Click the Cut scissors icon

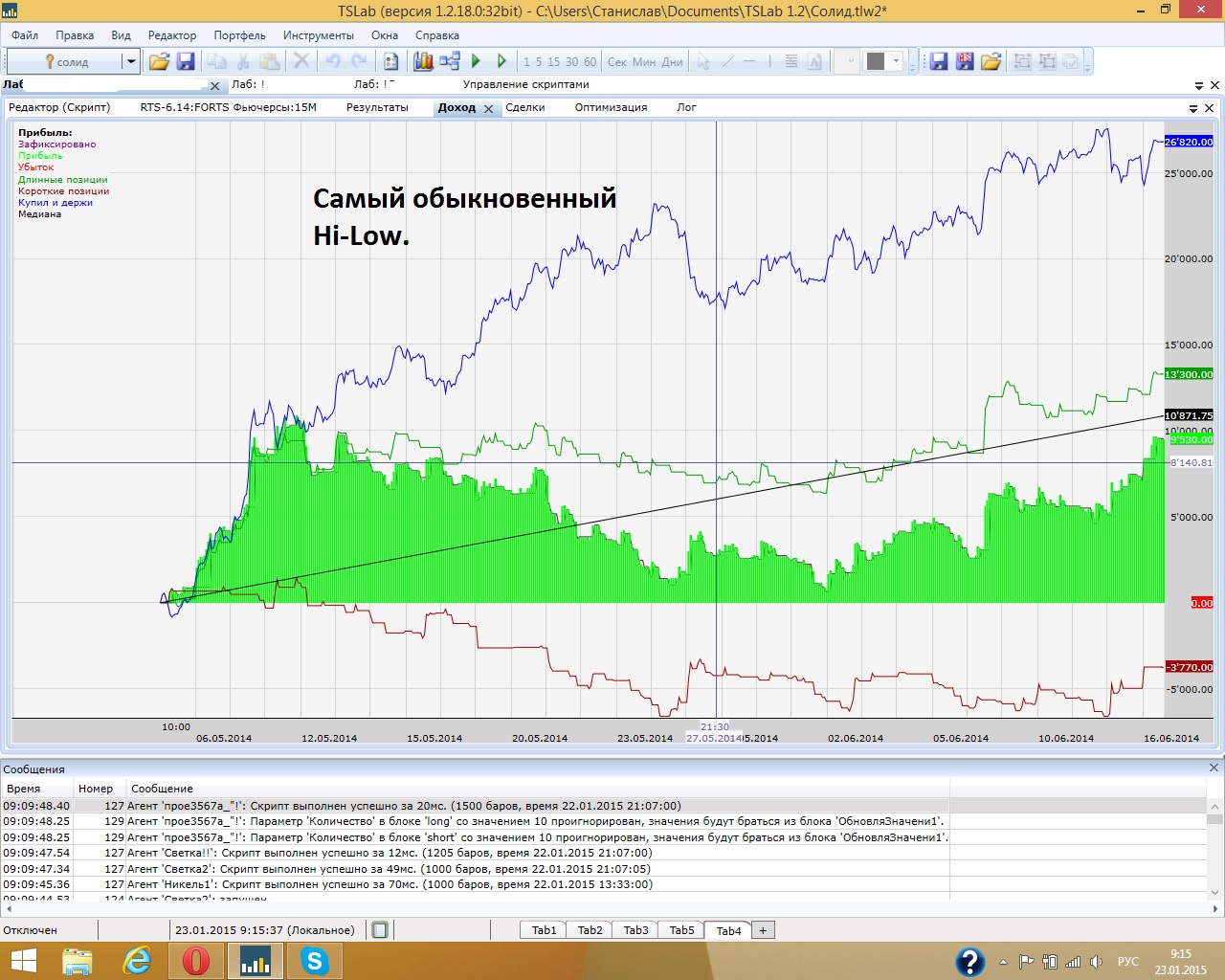pos(243,61)
